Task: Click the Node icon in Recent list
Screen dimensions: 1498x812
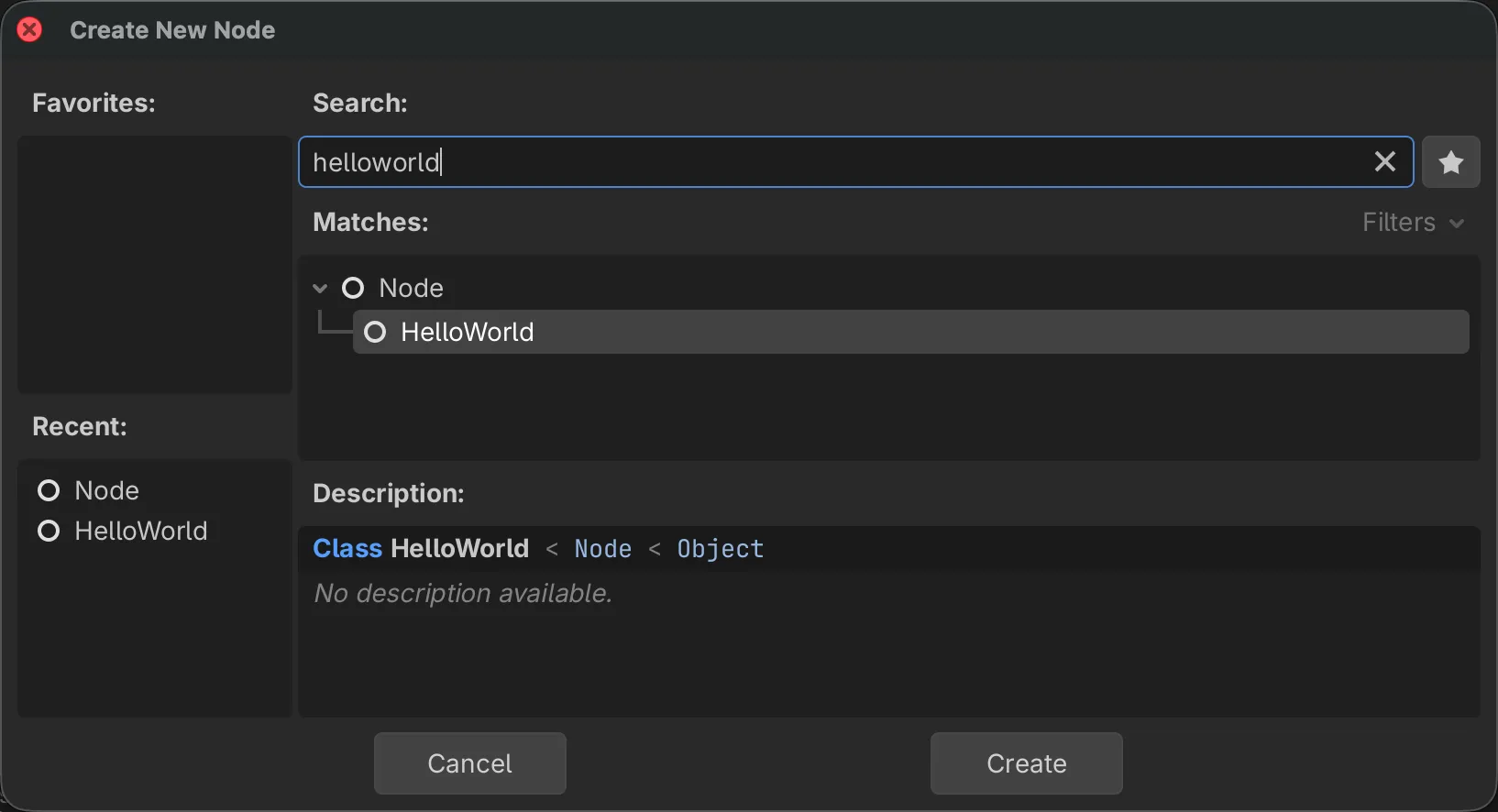Action: (49, 491)
